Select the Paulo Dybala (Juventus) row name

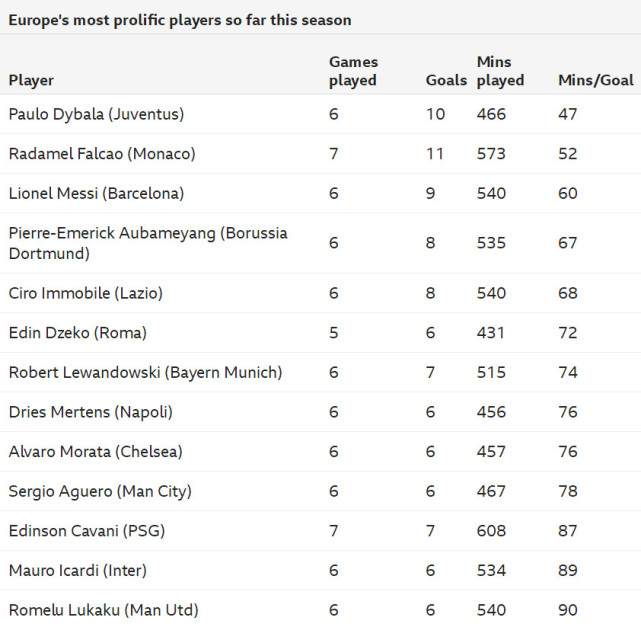click(96, 114)
